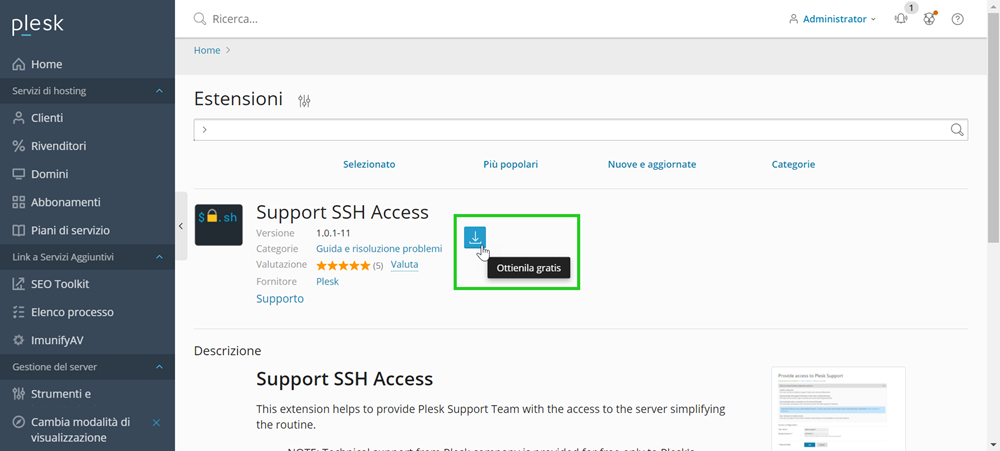Click the page vertical scrollbar

994,128
